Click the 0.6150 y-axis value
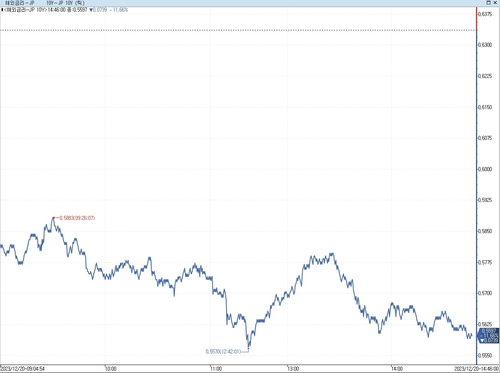Image resolution: width=500 pixels, height=373 pixels. [485, 107]
